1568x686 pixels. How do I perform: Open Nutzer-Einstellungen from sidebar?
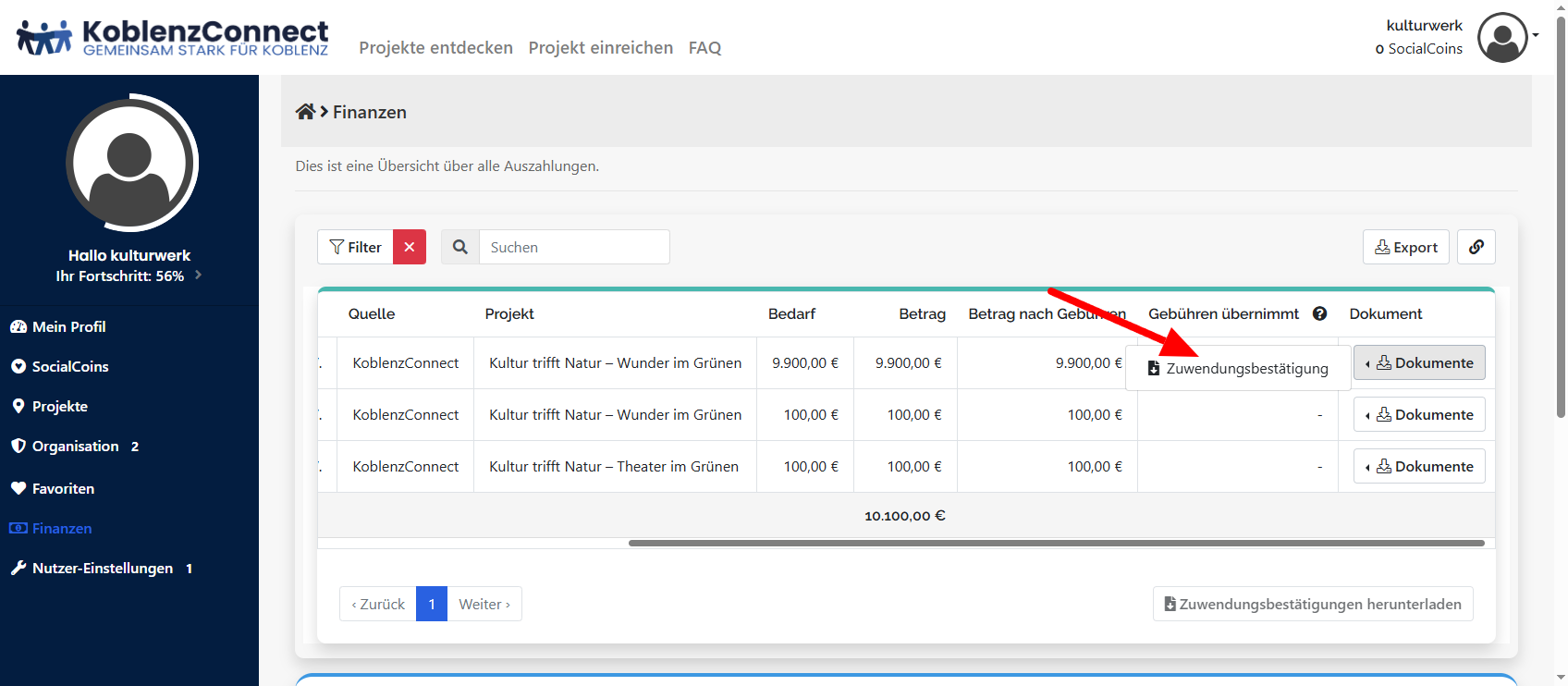(x=102, y=568)
